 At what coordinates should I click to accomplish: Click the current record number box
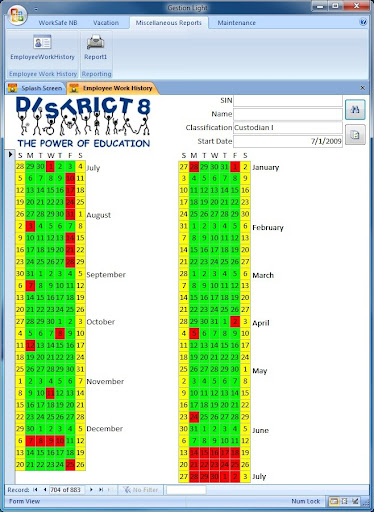(x=66, y=490)
